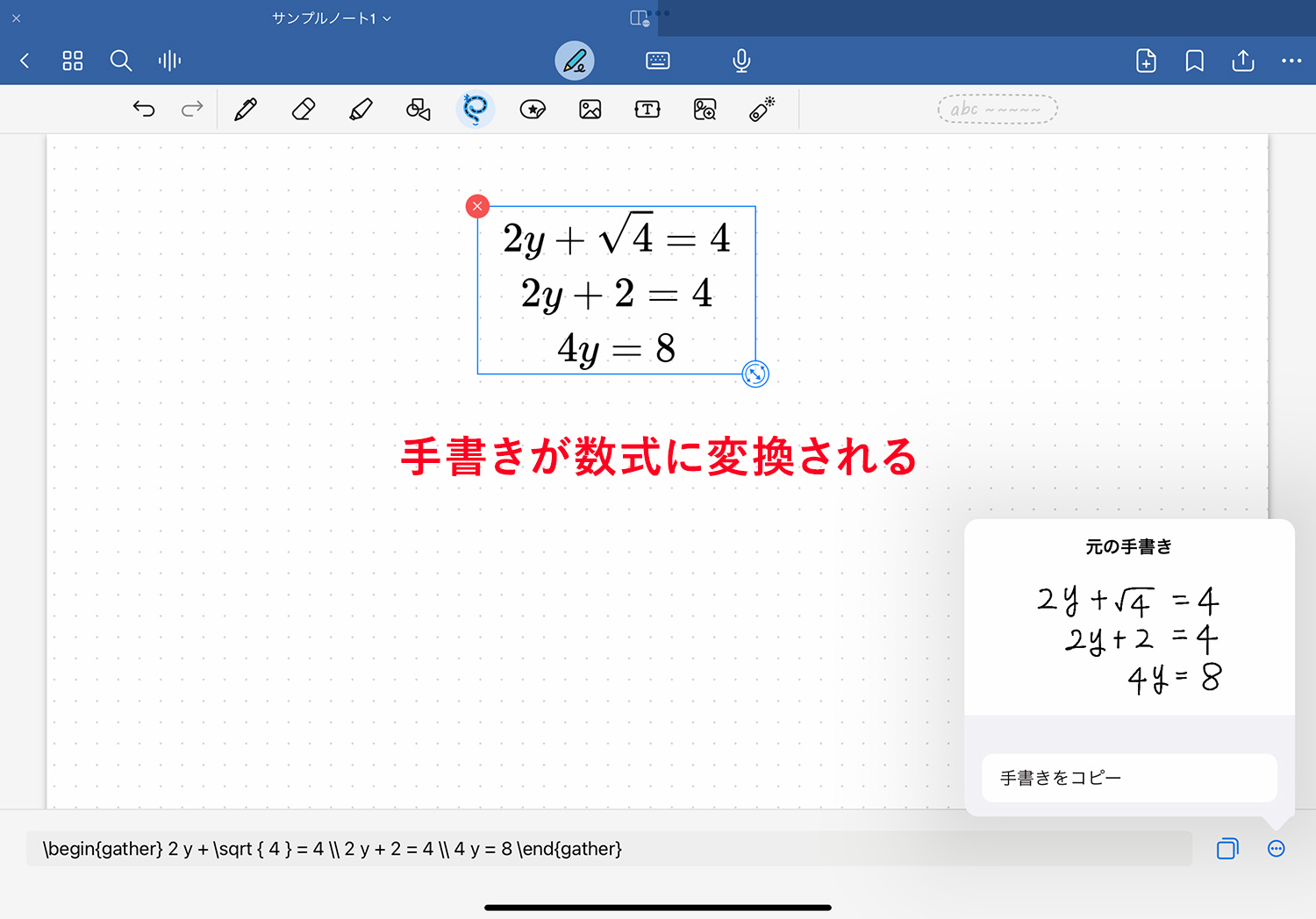Open the image zoom tool

point(705,109)
